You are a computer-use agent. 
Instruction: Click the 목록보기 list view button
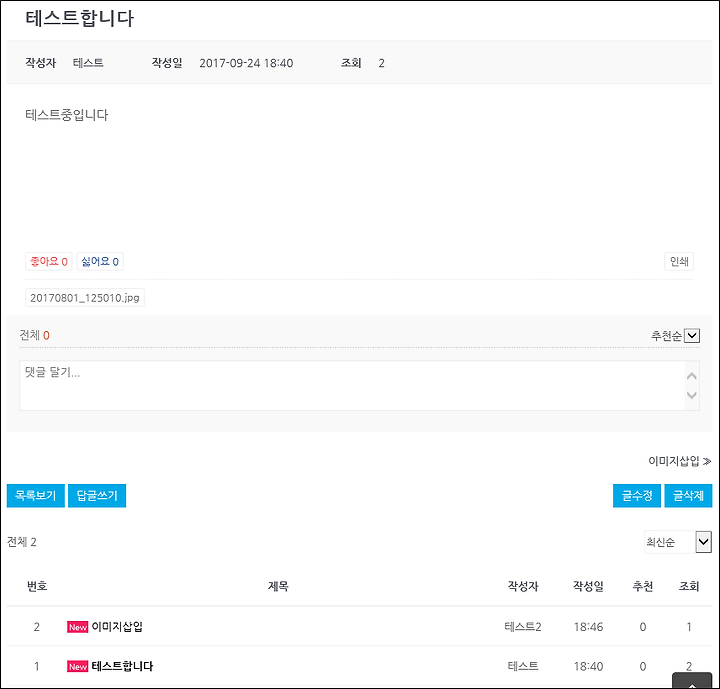click(36, 496)
